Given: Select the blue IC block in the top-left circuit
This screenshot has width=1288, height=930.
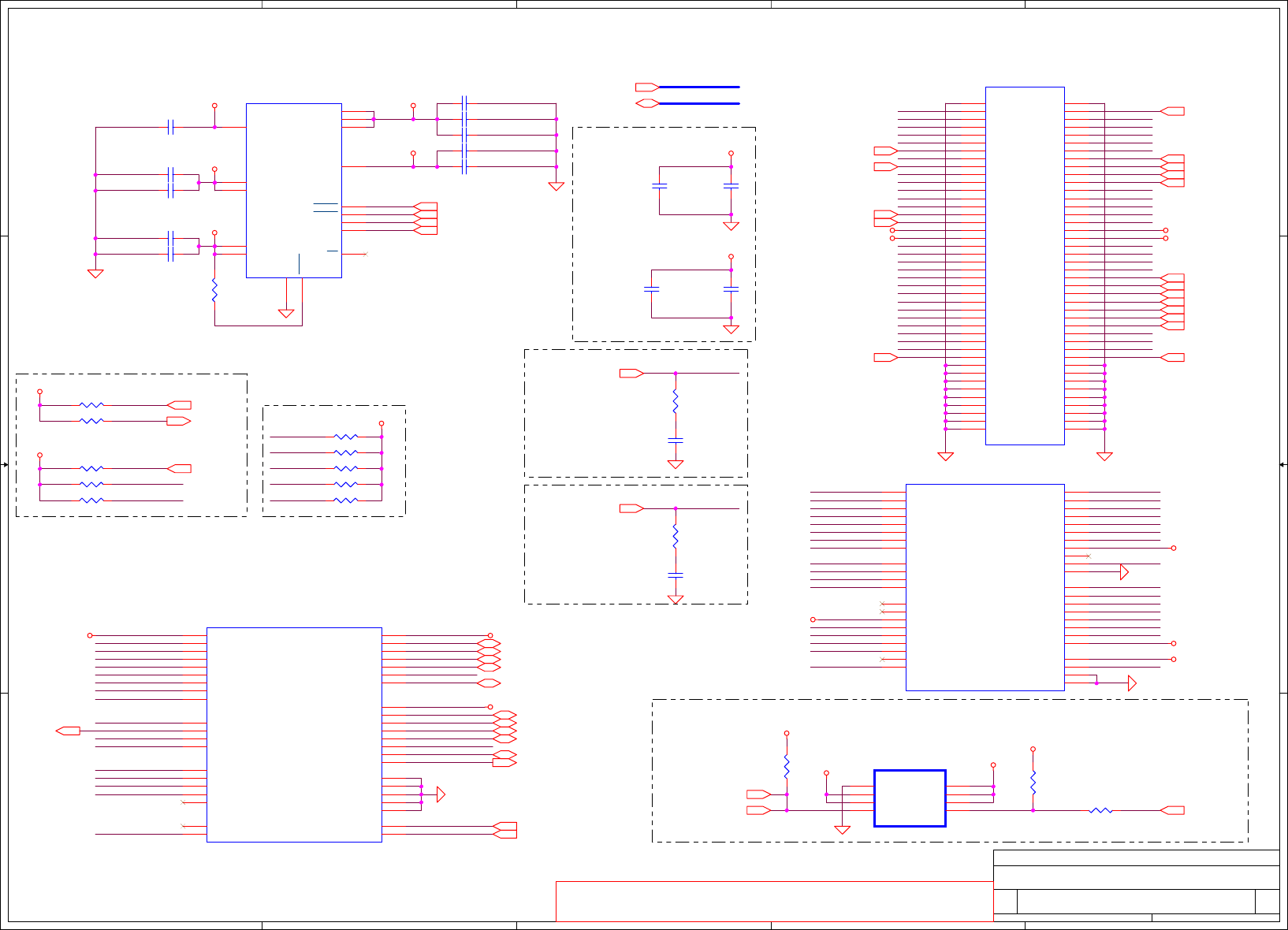Looking at the screenshot, I should [x=294, y=191].
